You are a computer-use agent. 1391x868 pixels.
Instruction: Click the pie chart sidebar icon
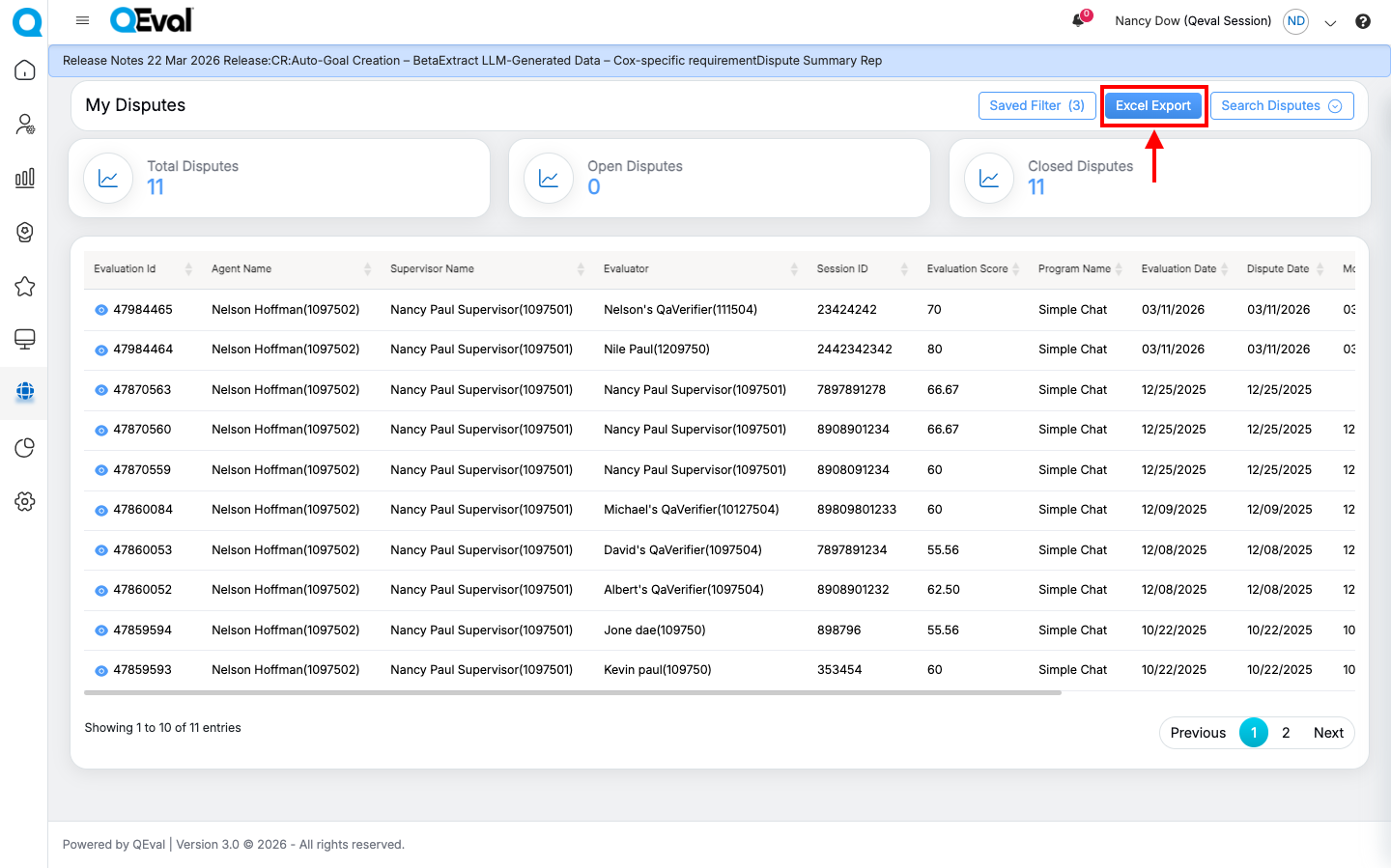[x=25, y=448]
